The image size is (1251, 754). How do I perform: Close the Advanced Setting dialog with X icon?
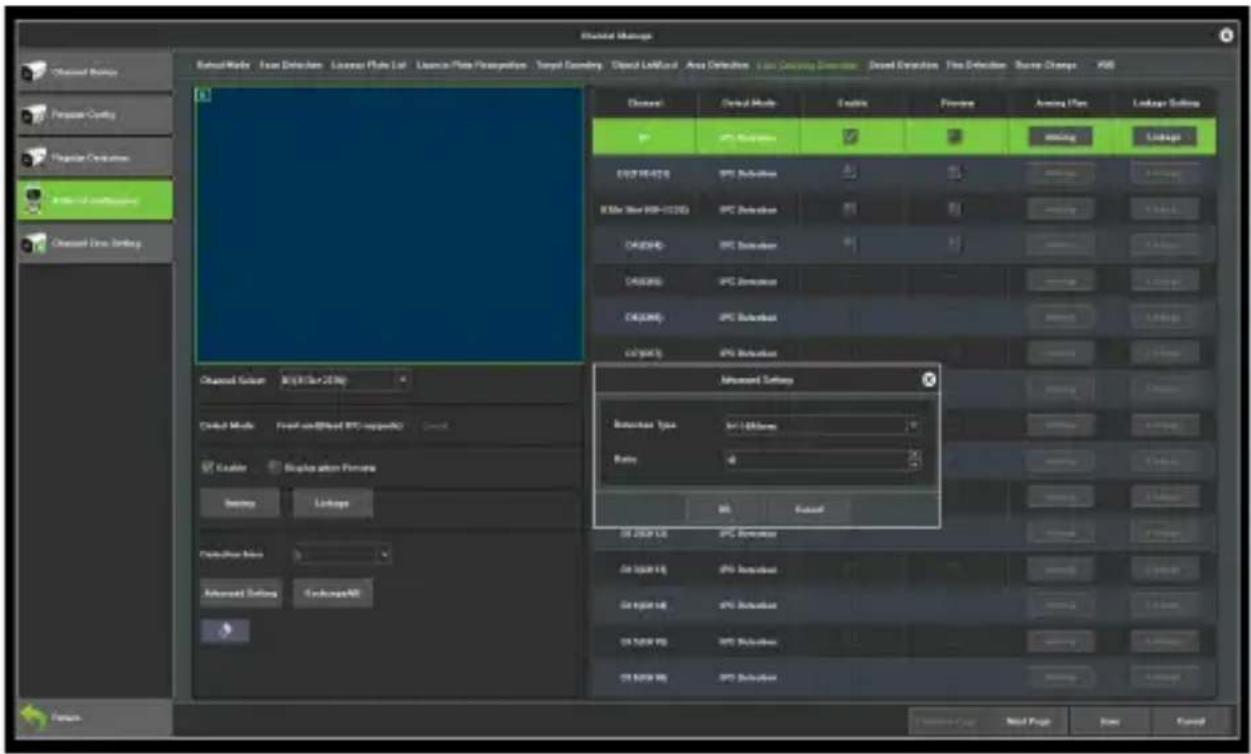point(927,380)
